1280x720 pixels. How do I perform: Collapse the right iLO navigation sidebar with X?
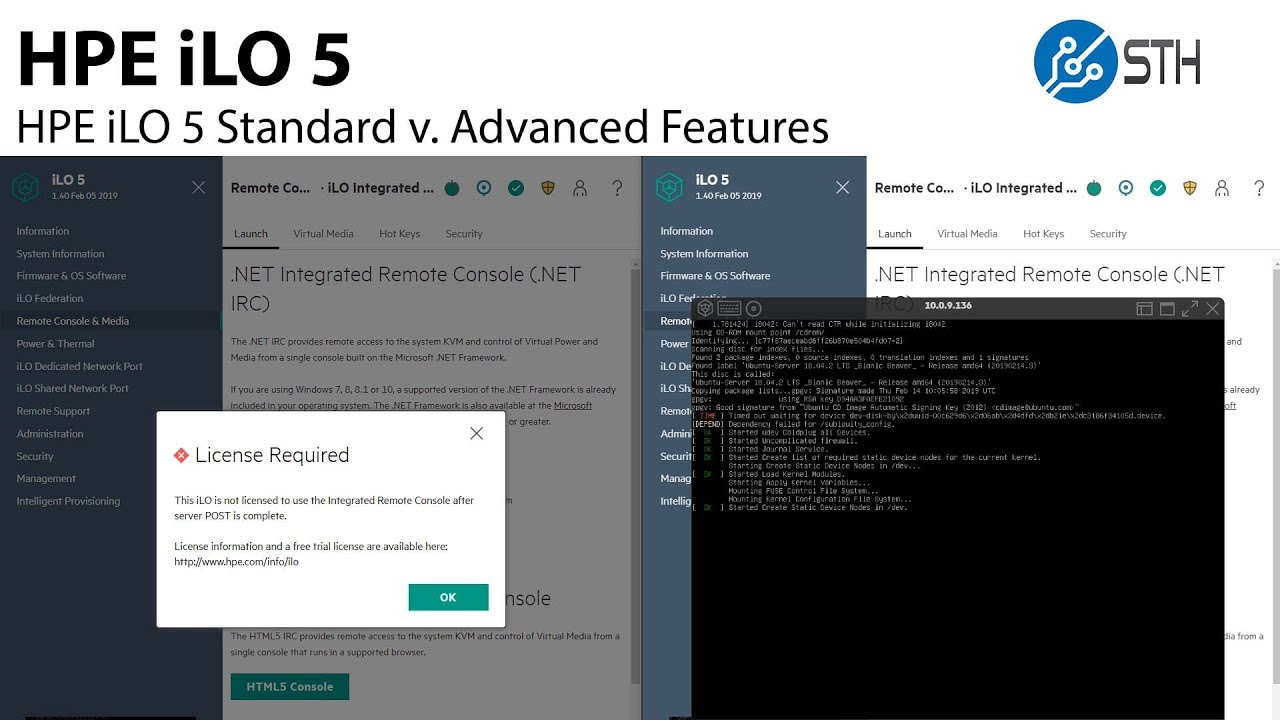[x=842, y=187]
